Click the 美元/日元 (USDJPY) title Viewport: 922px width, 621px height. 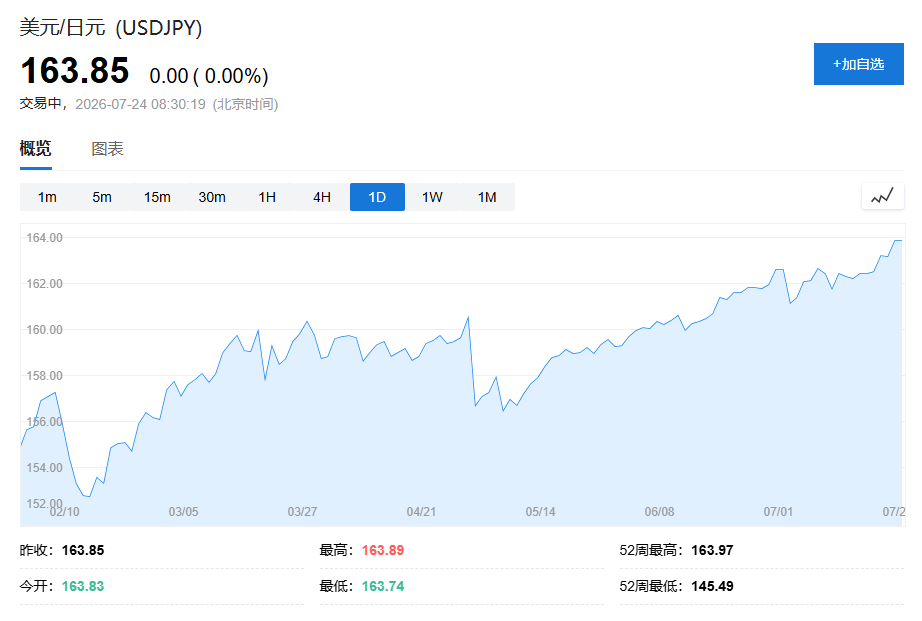[111, 28]
